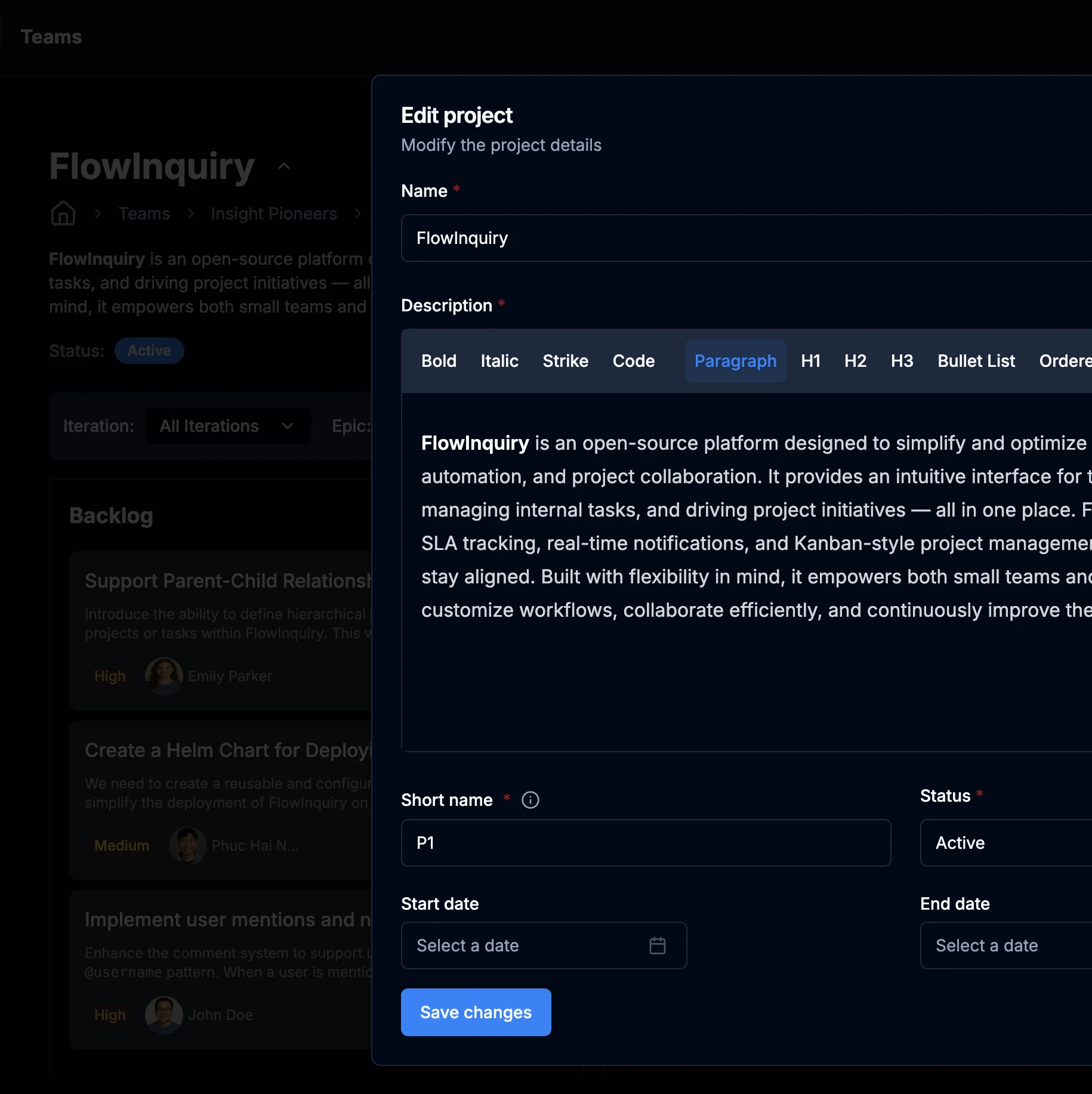The height and width of the screenshot is (1094, 1092).
Task: Click the home breadcrumb icon
Action: [x=63, y=214]
